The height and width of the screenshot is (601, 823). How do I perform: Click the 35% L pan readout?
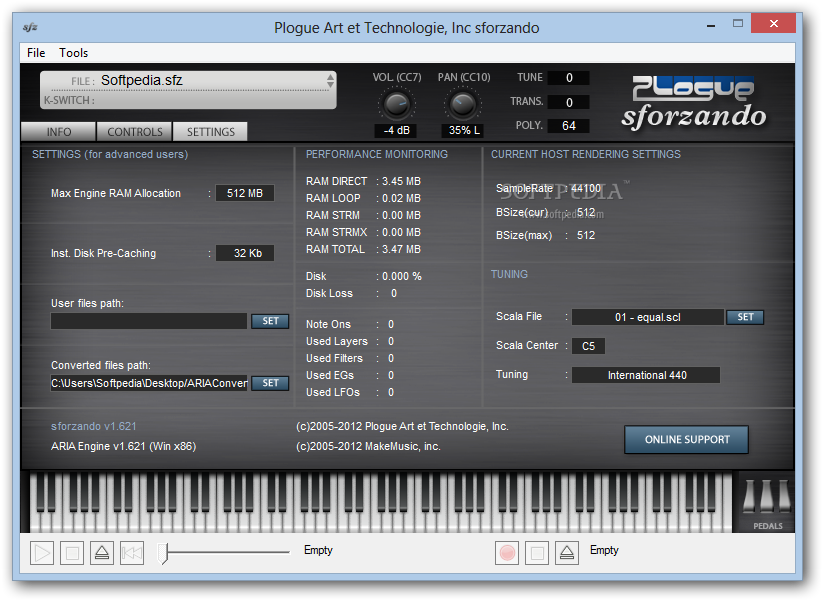[x=464, y=130]
